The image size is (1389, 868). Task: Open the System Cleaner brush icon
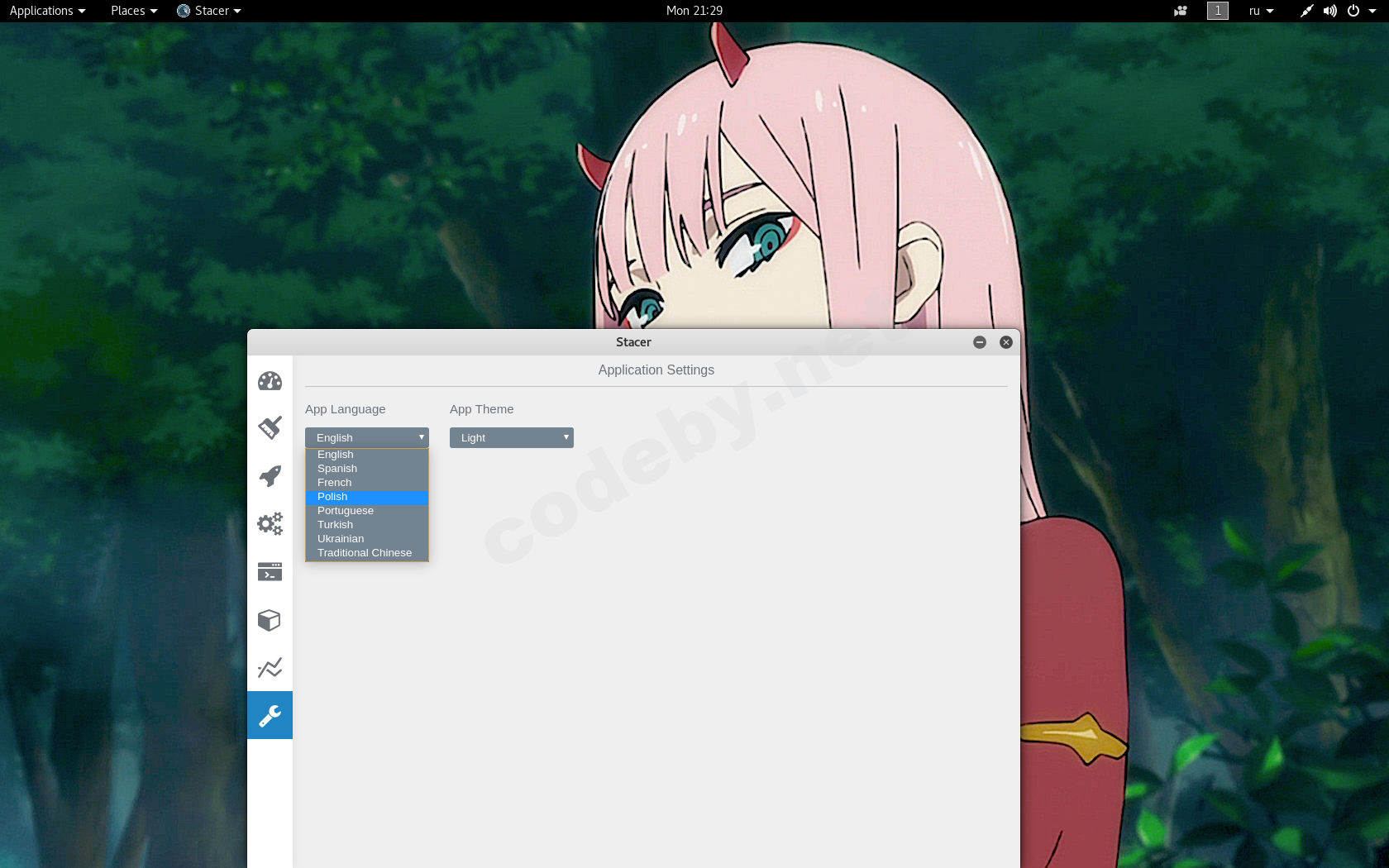(270, 427)
